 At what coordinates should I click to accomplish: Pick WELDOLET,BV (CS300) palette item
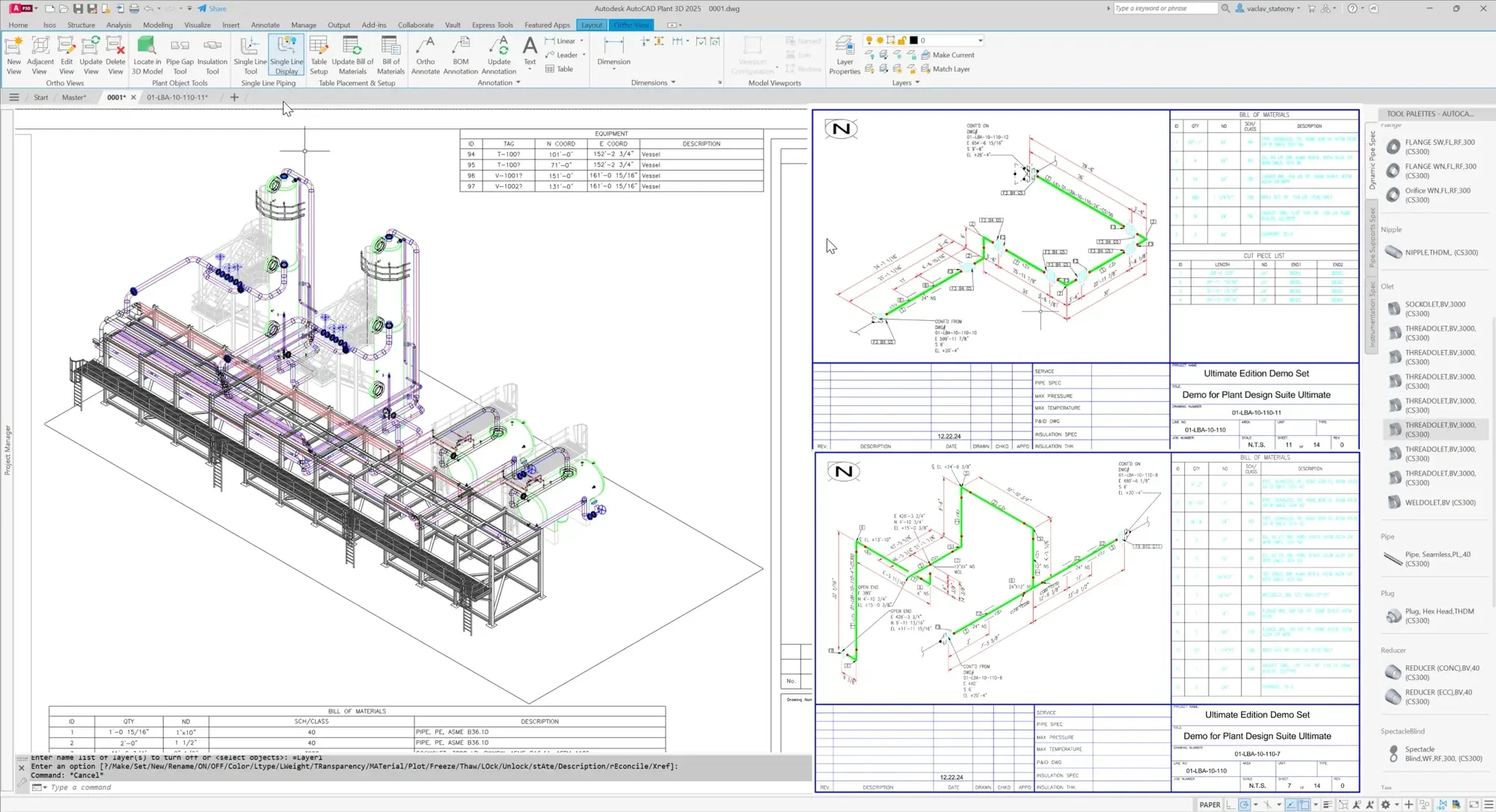tap(1432, 502)
